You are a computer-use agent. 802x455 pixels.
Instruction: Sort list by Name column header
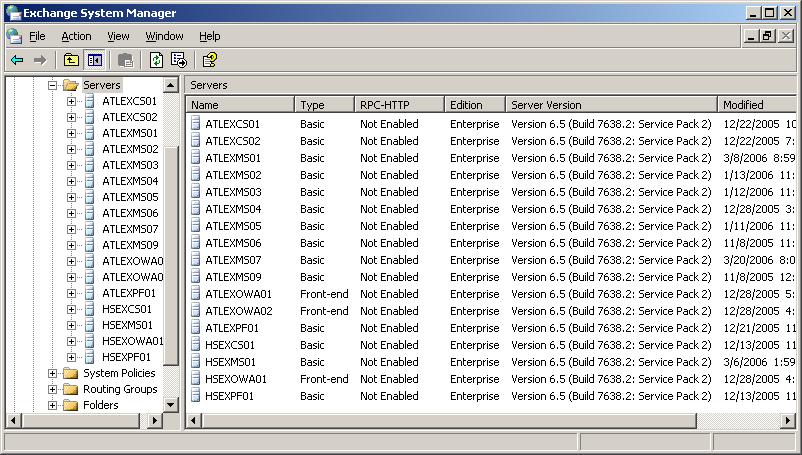(x=240, y=105)
